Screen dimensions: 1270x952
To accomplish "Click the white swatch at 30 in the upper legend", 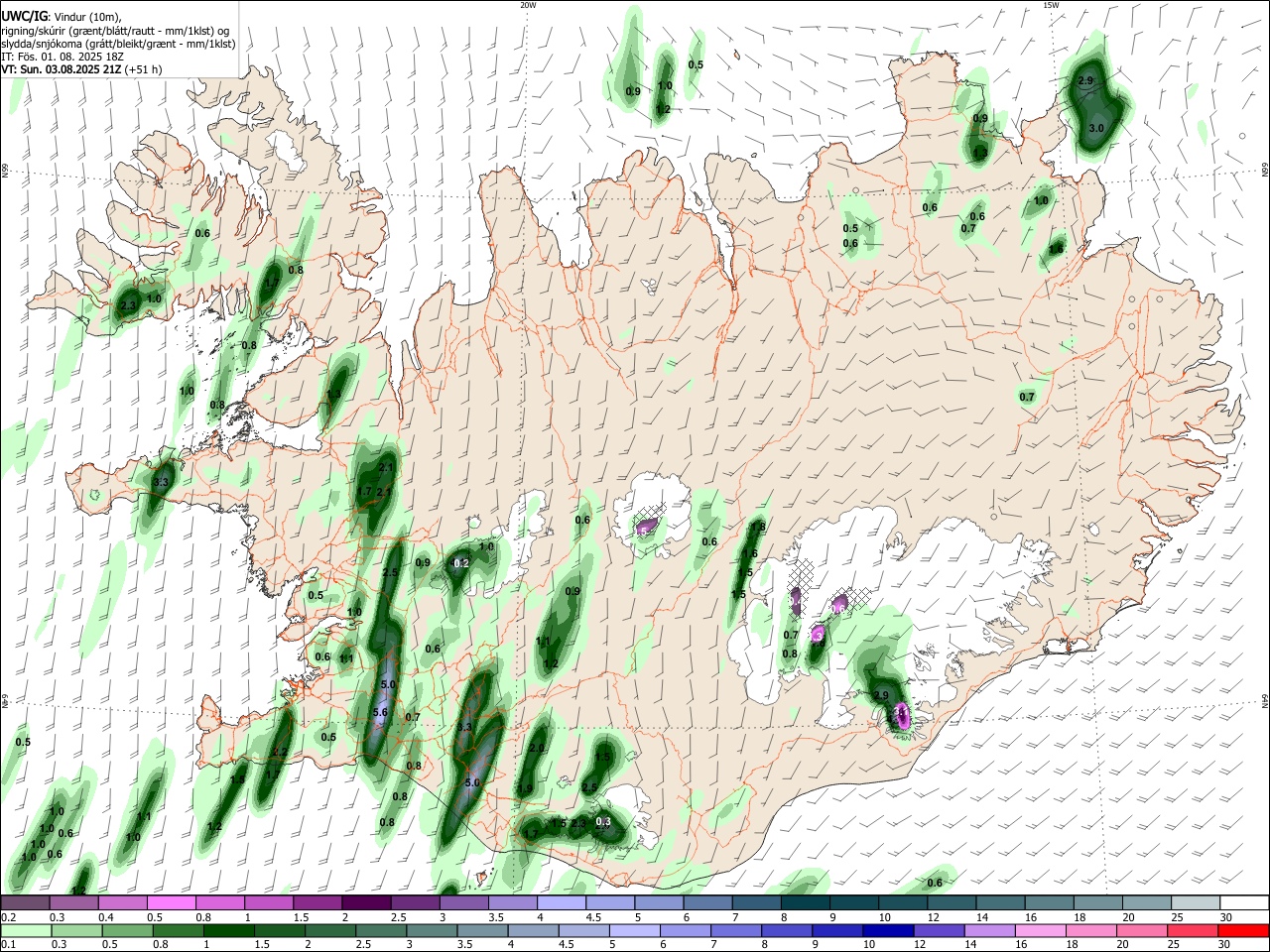I will coord(1244,903).
